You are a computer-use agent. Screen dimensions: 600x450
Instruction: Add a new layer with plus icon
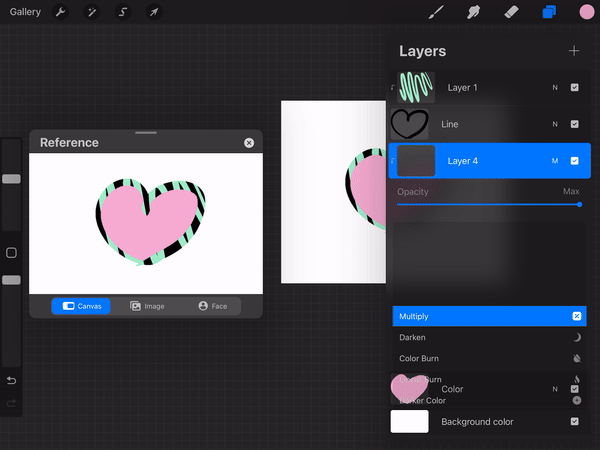pyautogui.click(x=574, y=51)
